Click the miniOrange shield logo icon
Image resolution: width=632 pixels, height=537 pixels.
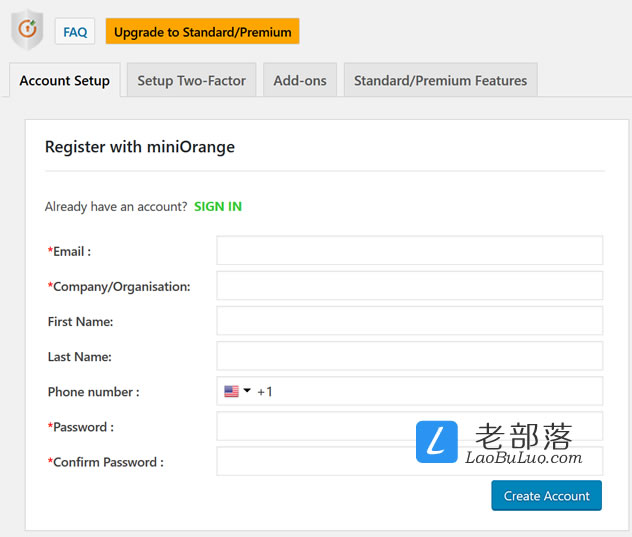pos(27,29)
